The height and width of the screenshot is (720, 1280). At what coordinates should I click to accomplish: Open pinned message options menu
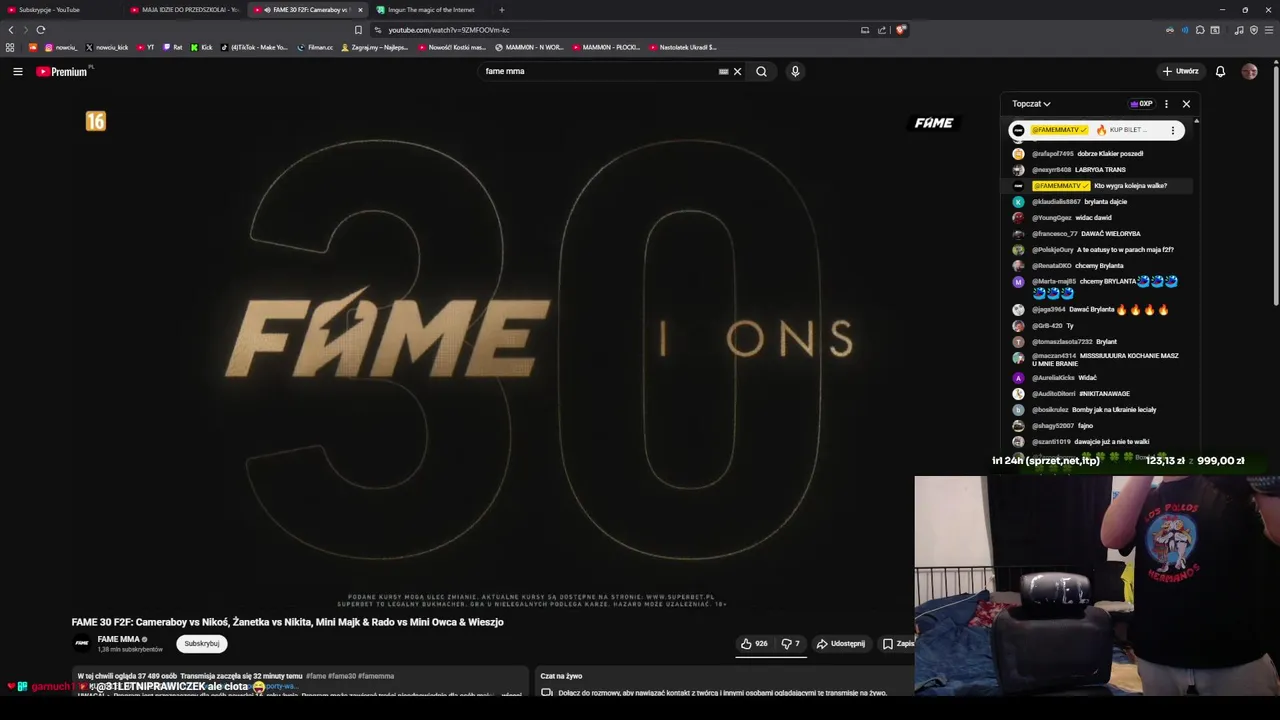pos(1173,130)
